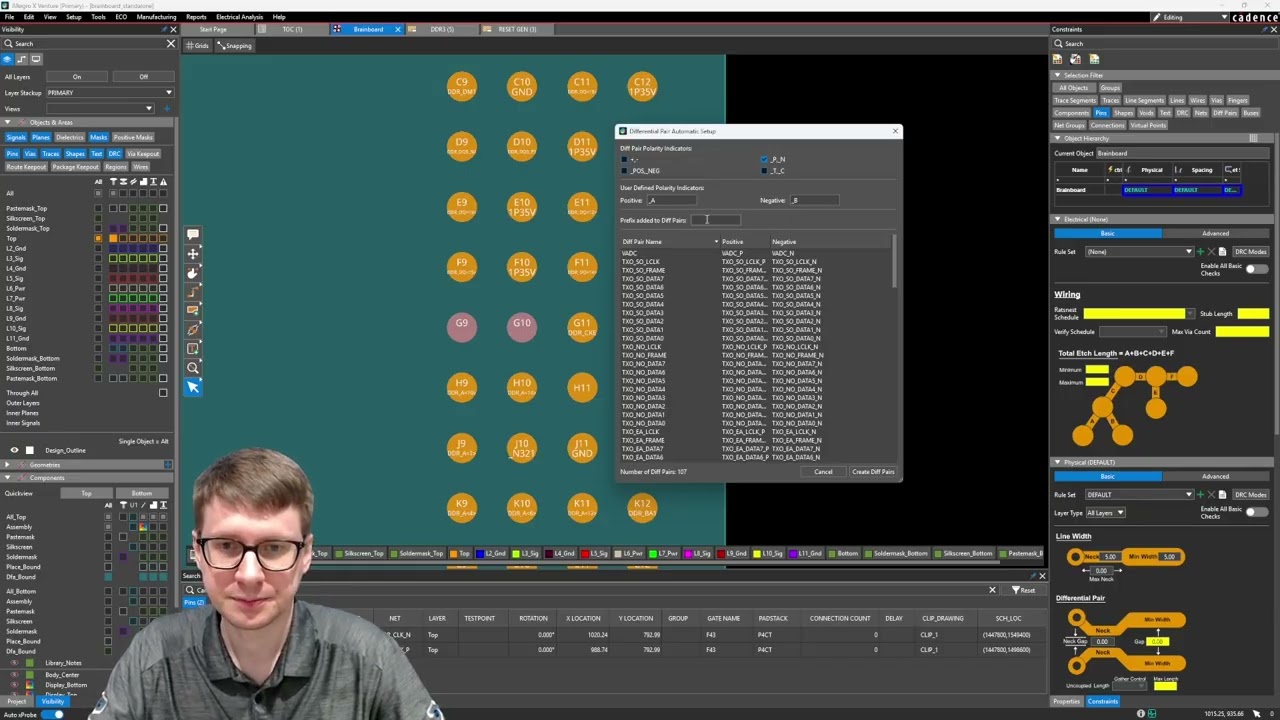Open the ECO menu
This screenshot has height=720, width=1280.
121,17
